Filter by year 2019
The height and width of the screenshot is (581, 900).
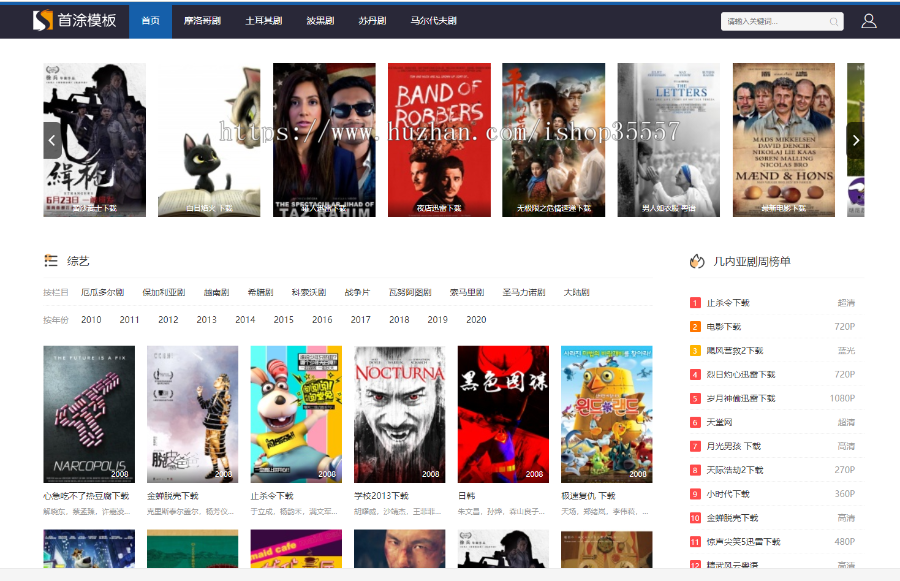(437, 320)
